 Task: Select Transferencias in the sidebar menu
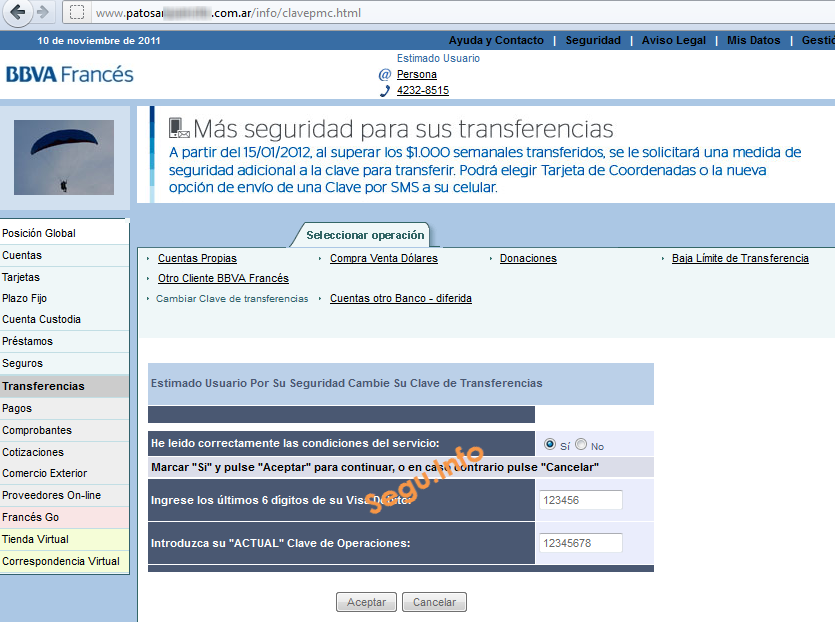click(x=64, y=386)
